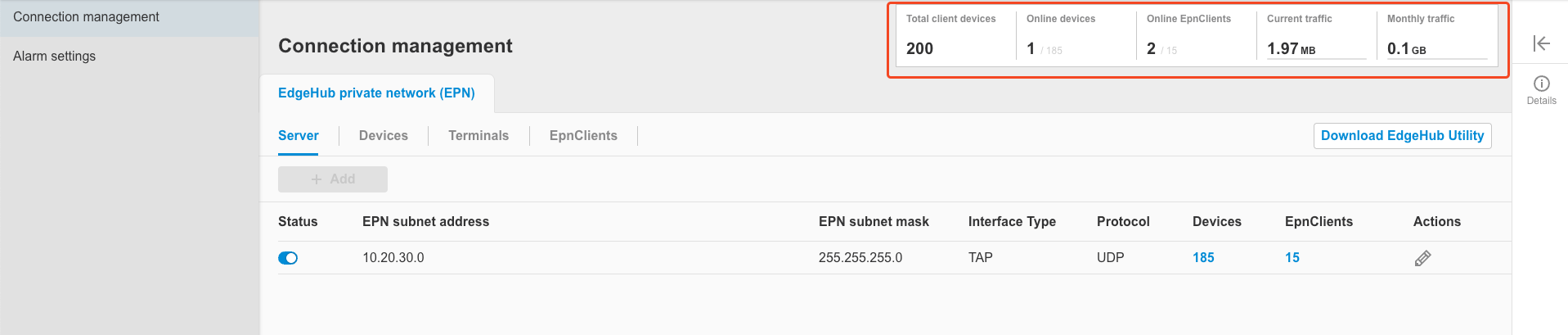Viewport: 1568px width, 335px height.
Task: Click Download EdgeHub Utility button
Action: [x=1402, y=136]
